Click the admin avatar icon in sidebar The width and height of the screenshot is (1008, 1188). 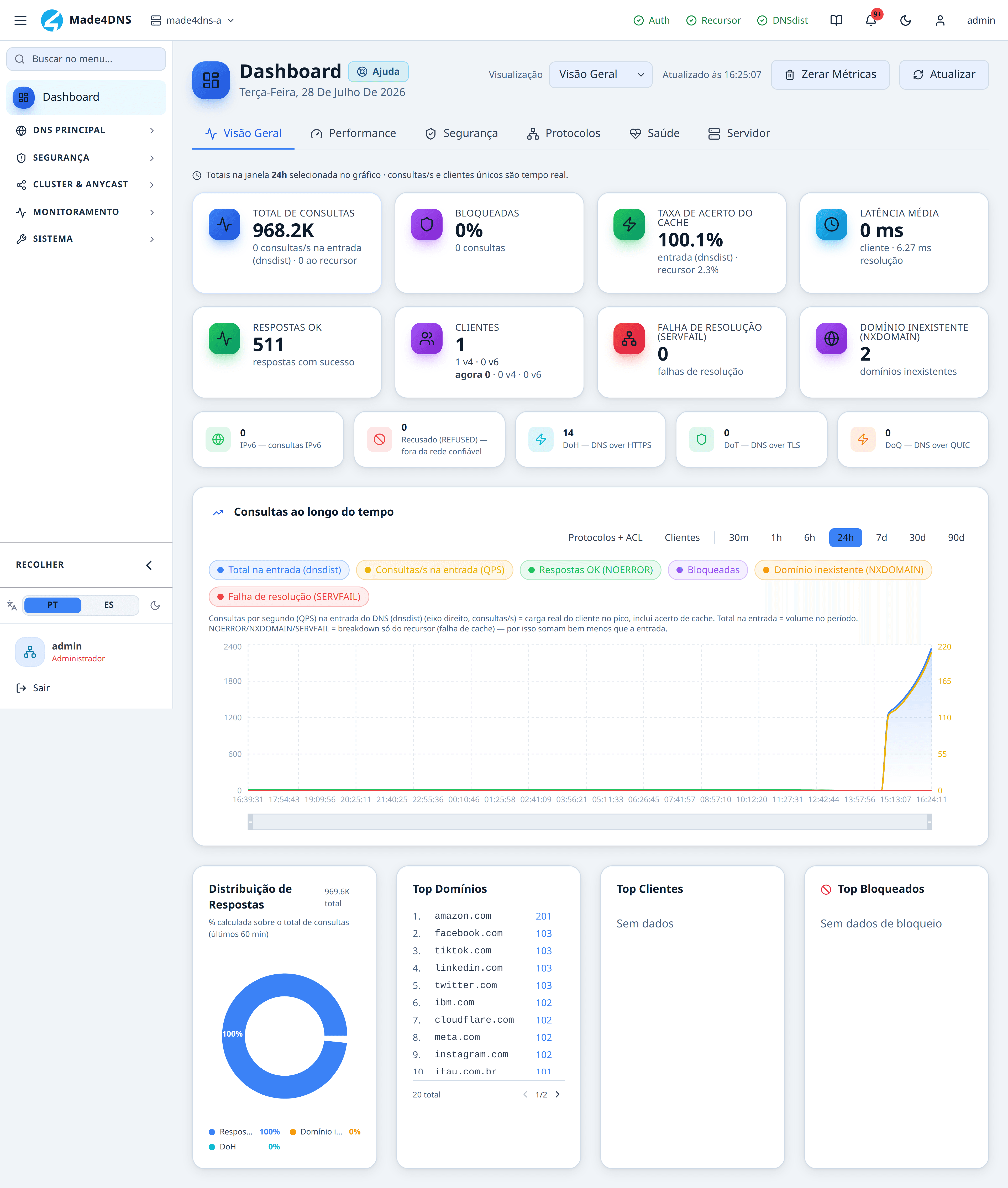[x=30, y=652]
